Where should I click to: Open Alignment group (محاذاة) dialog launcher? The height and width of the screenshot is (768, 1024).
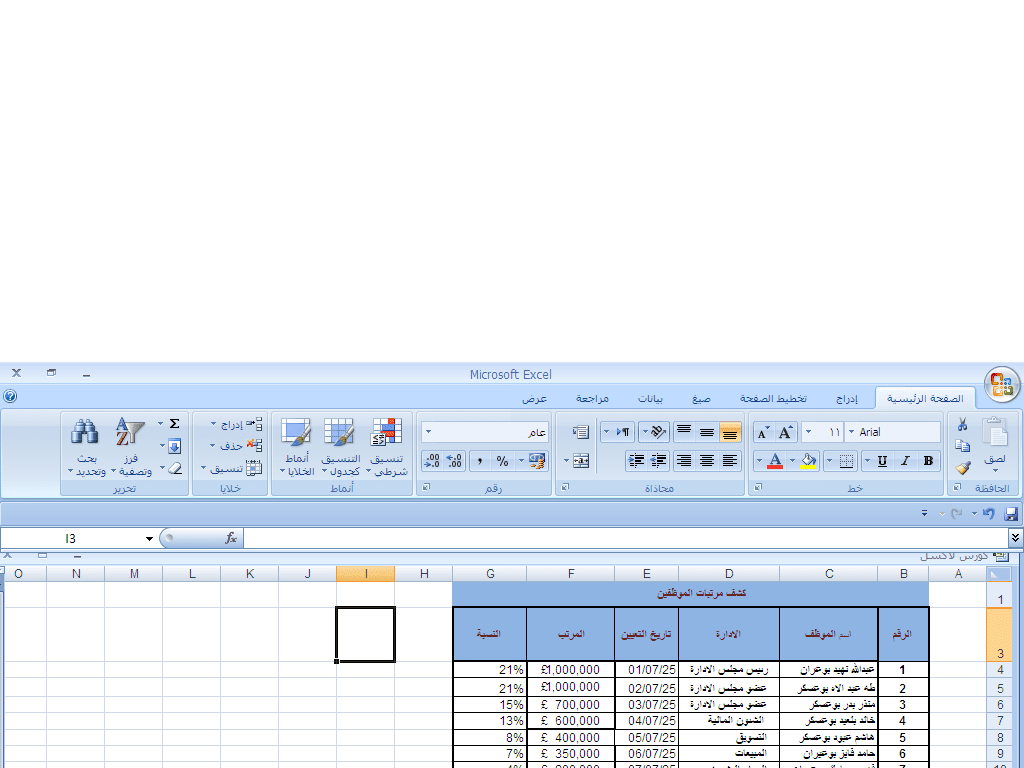(x=566, y=487)
